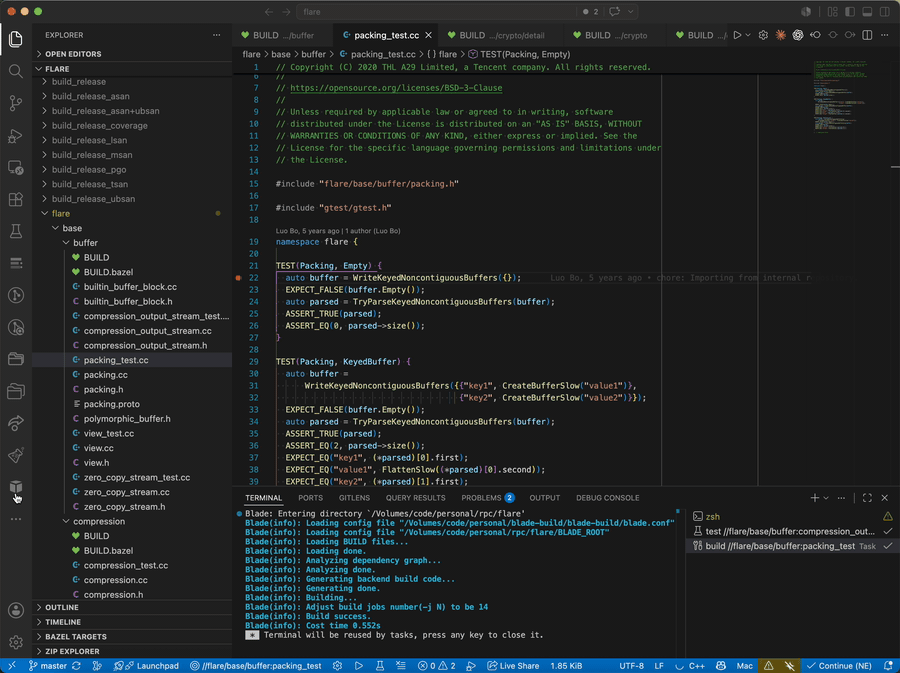Click the status bar play icon
900x673 pixels.
coord(359,666)
